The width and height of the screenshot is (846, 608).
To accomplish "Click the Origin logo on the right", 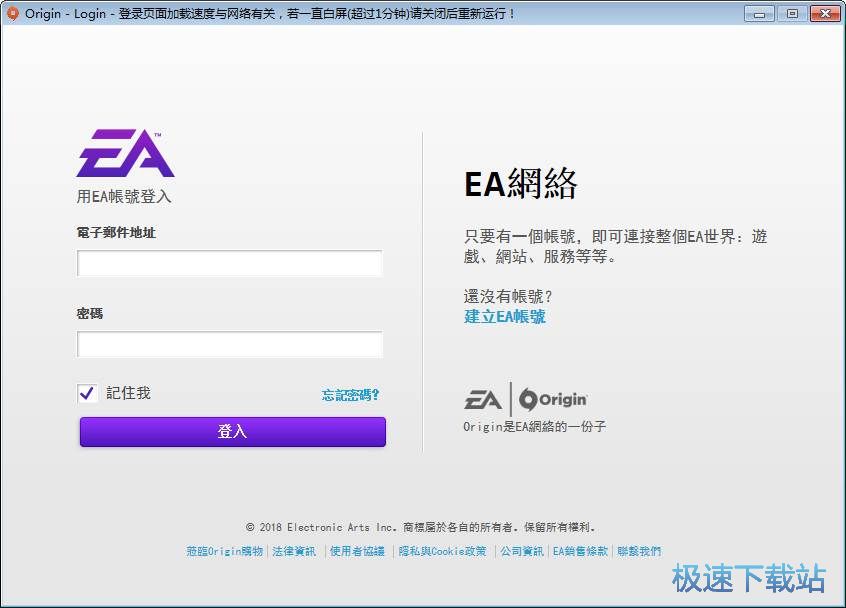I will pyautogui.click(x=553, y=399).
